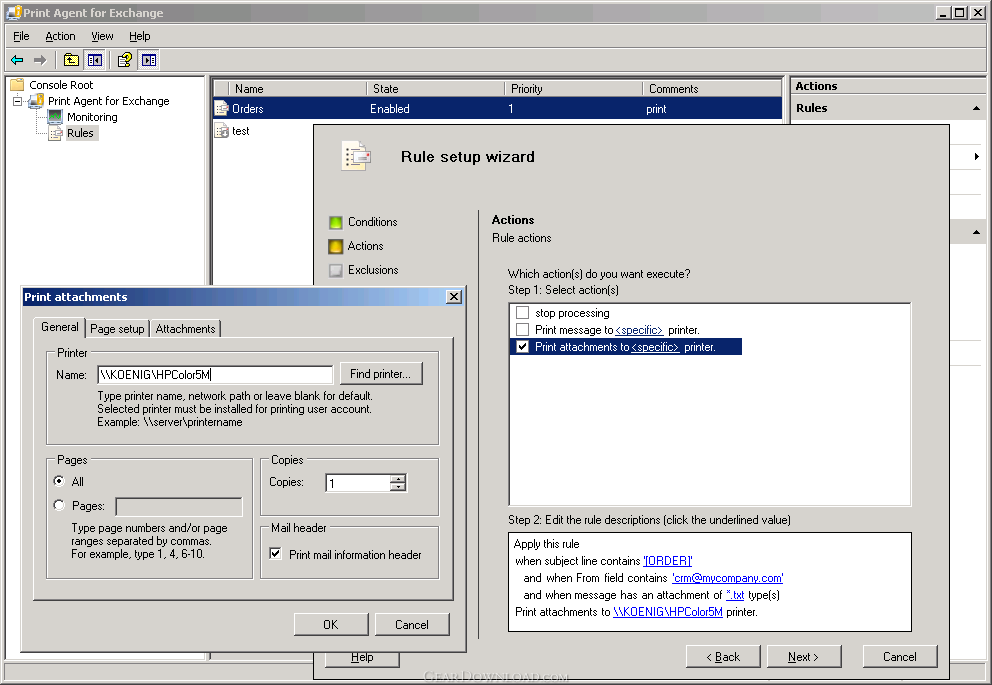The image size is (992, 685).
Task: Check the 'stop processing' checkbox
Action: tap(523, 312)
